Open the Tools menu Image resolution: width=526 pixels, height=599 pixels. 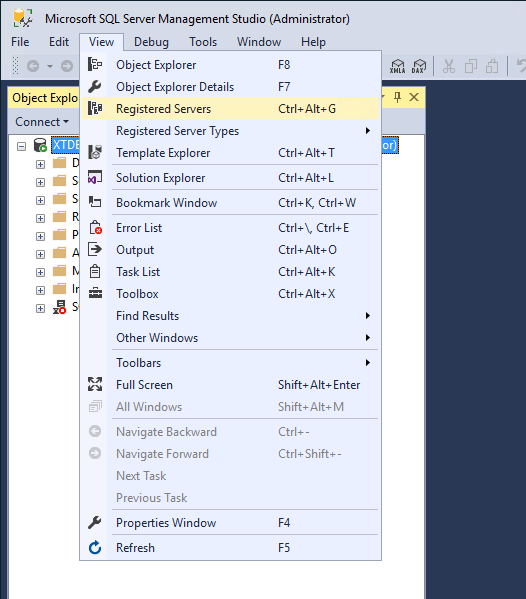click(203, 42)
